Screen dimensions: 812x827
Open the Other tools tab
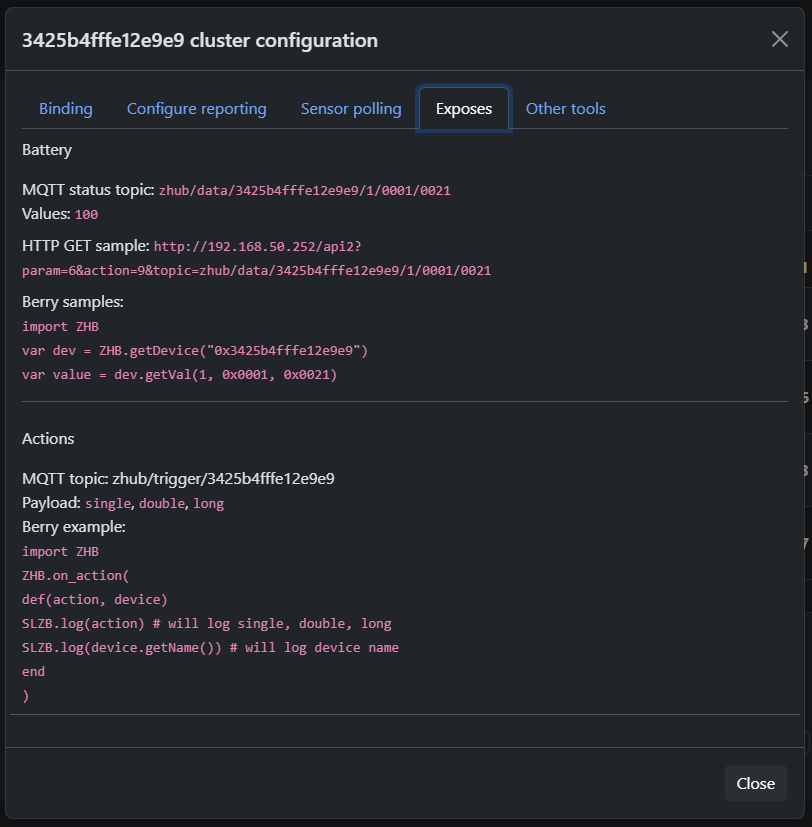[x=565, y=109]
